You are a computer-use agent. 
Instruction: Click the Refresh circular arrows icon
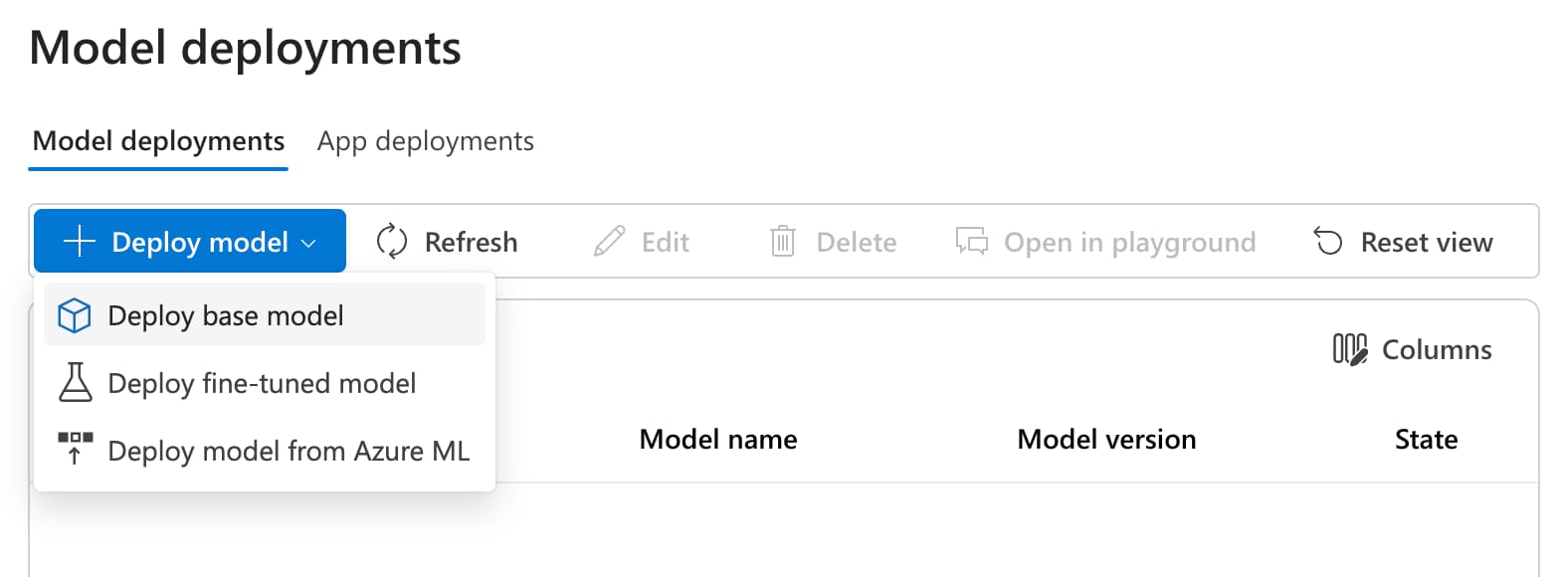coord(392,242)
